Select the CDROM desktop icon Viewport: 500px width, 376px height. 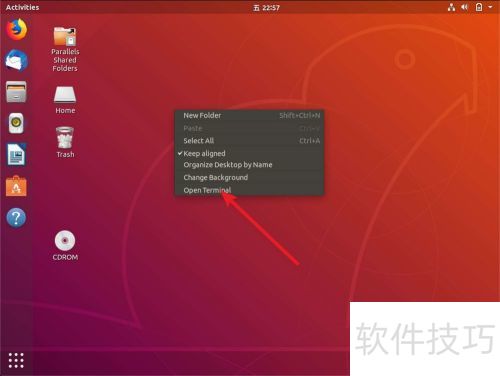click(65, 245)
